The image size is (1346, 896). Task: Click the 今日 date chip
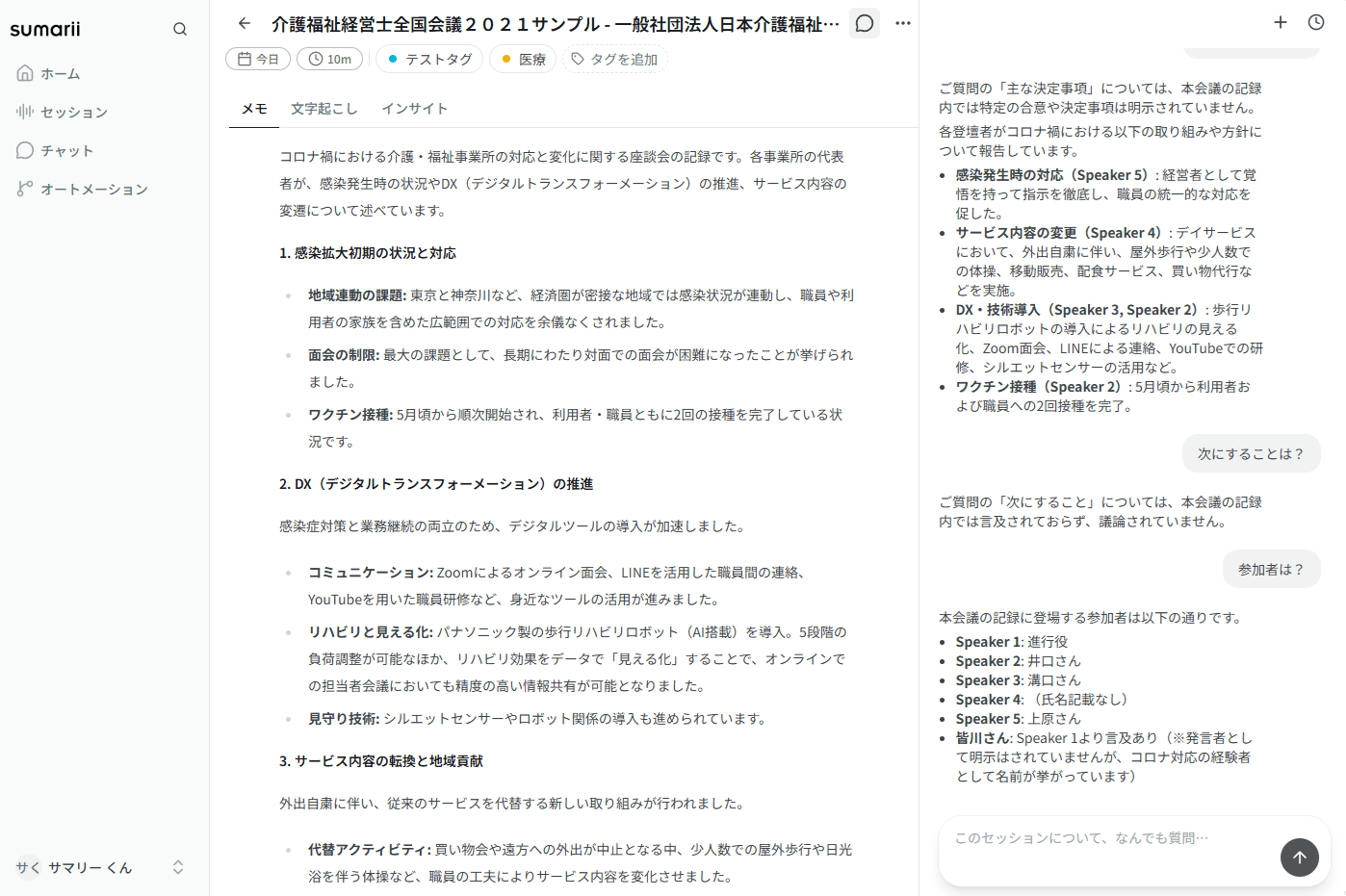[258, 59]
